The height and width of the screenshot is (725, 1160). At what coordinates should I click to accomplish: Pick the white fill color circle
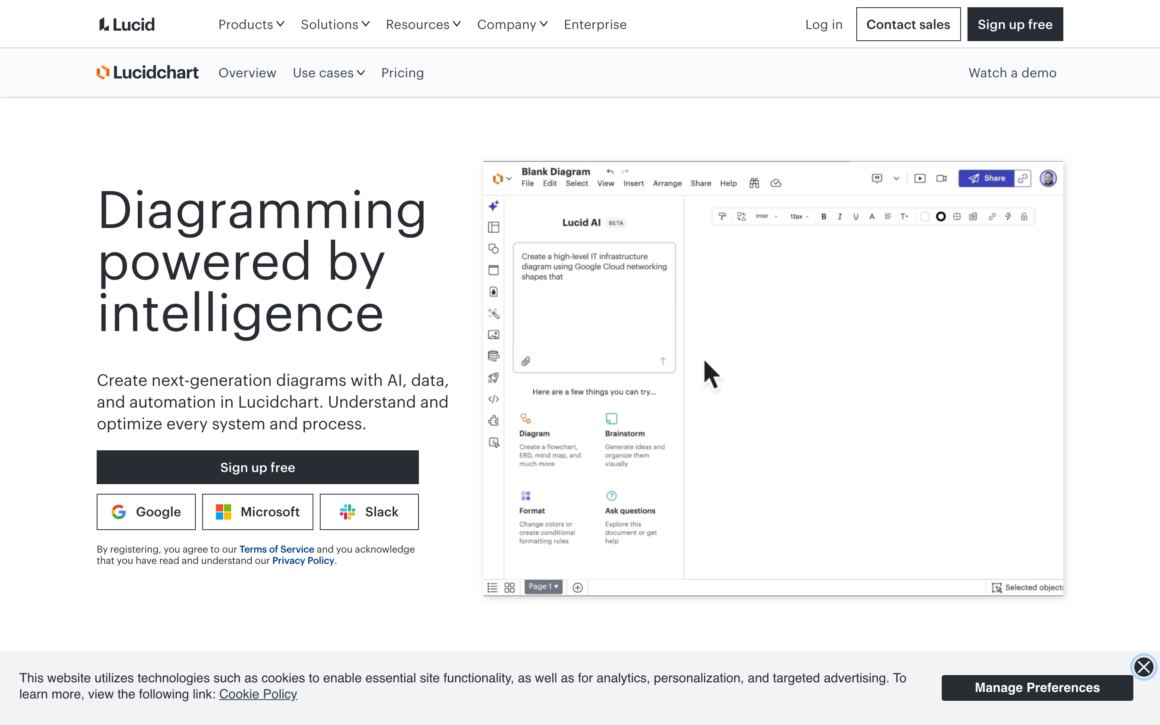924,217
